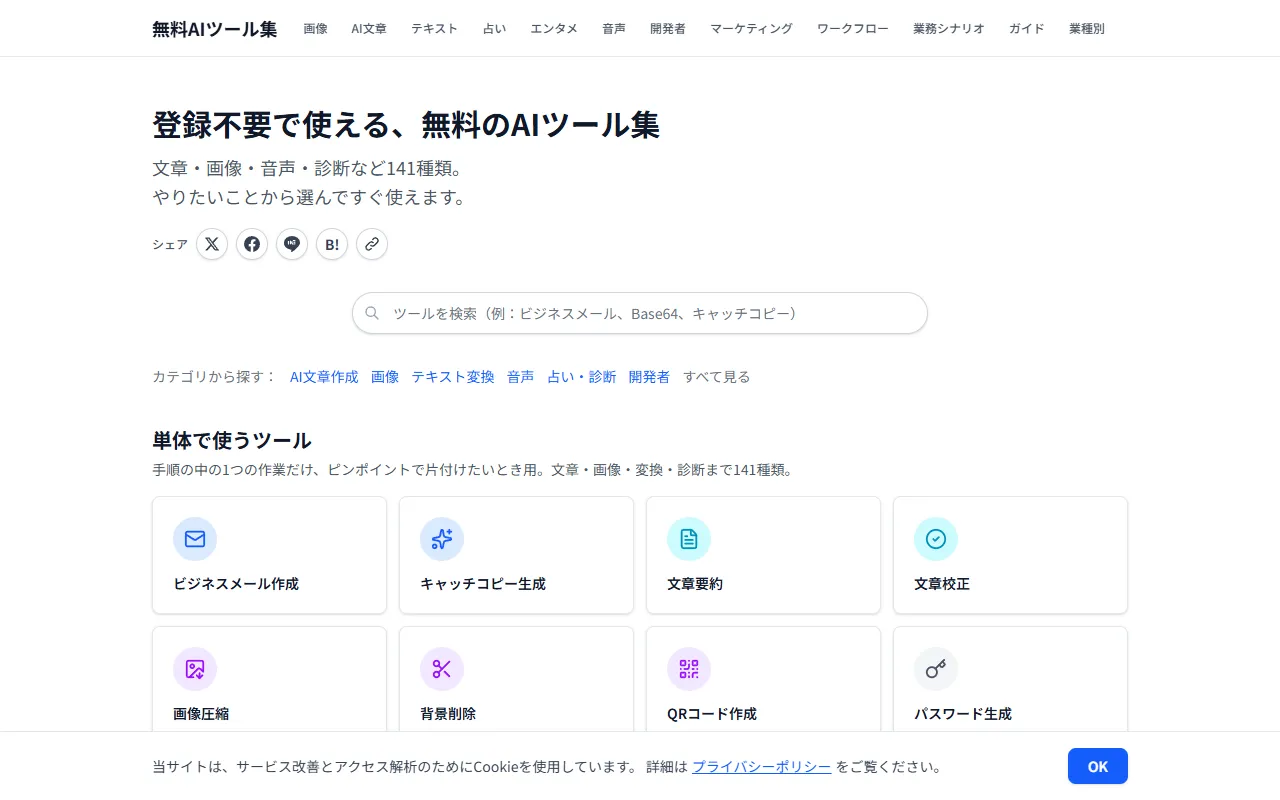Open the プライバシーポリシー link
The height and width of the screenshot is (800, 1280).
click(762, 767)
